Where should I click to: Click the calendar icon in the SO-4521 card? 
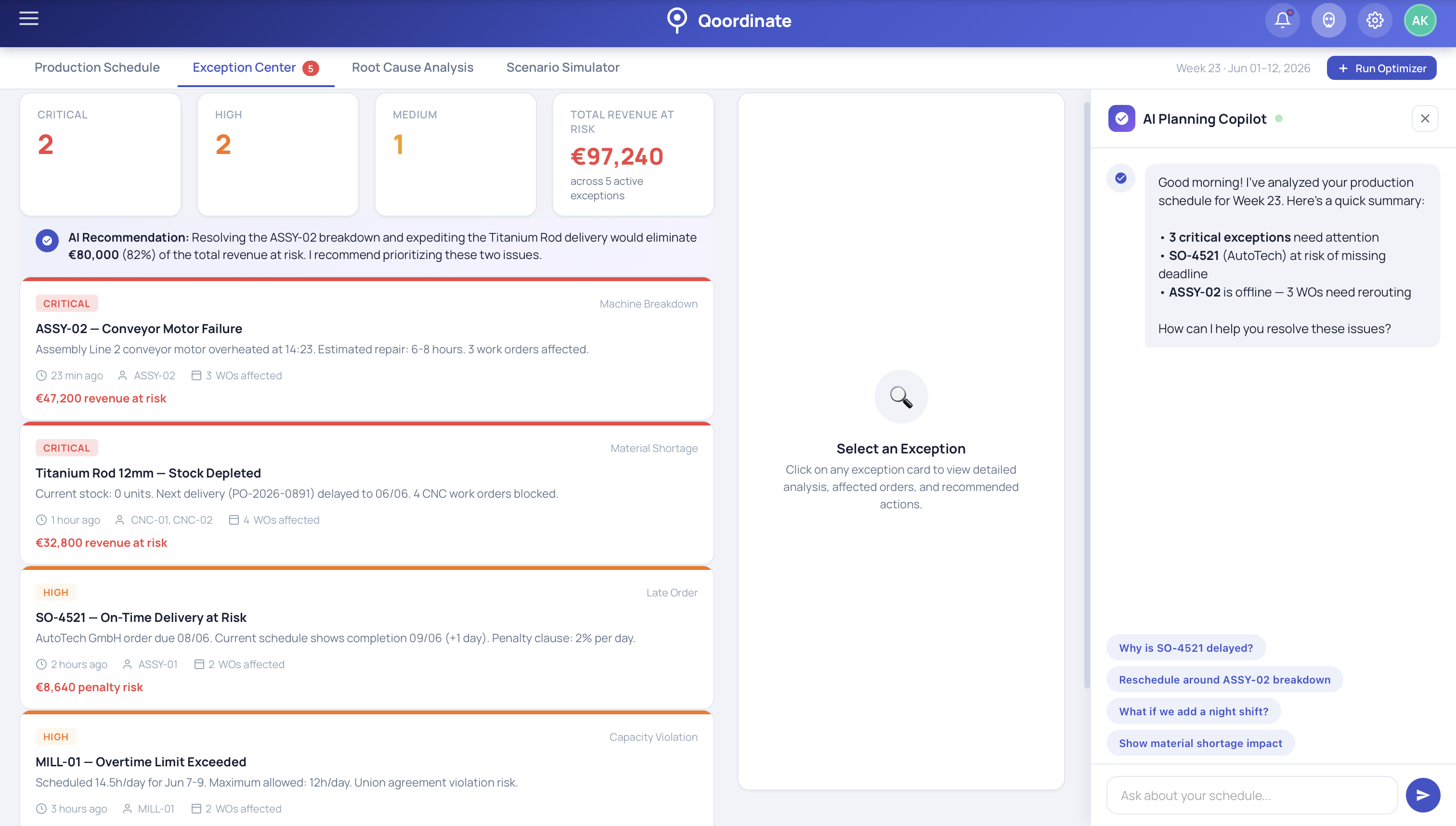click(x=199, y=664)
